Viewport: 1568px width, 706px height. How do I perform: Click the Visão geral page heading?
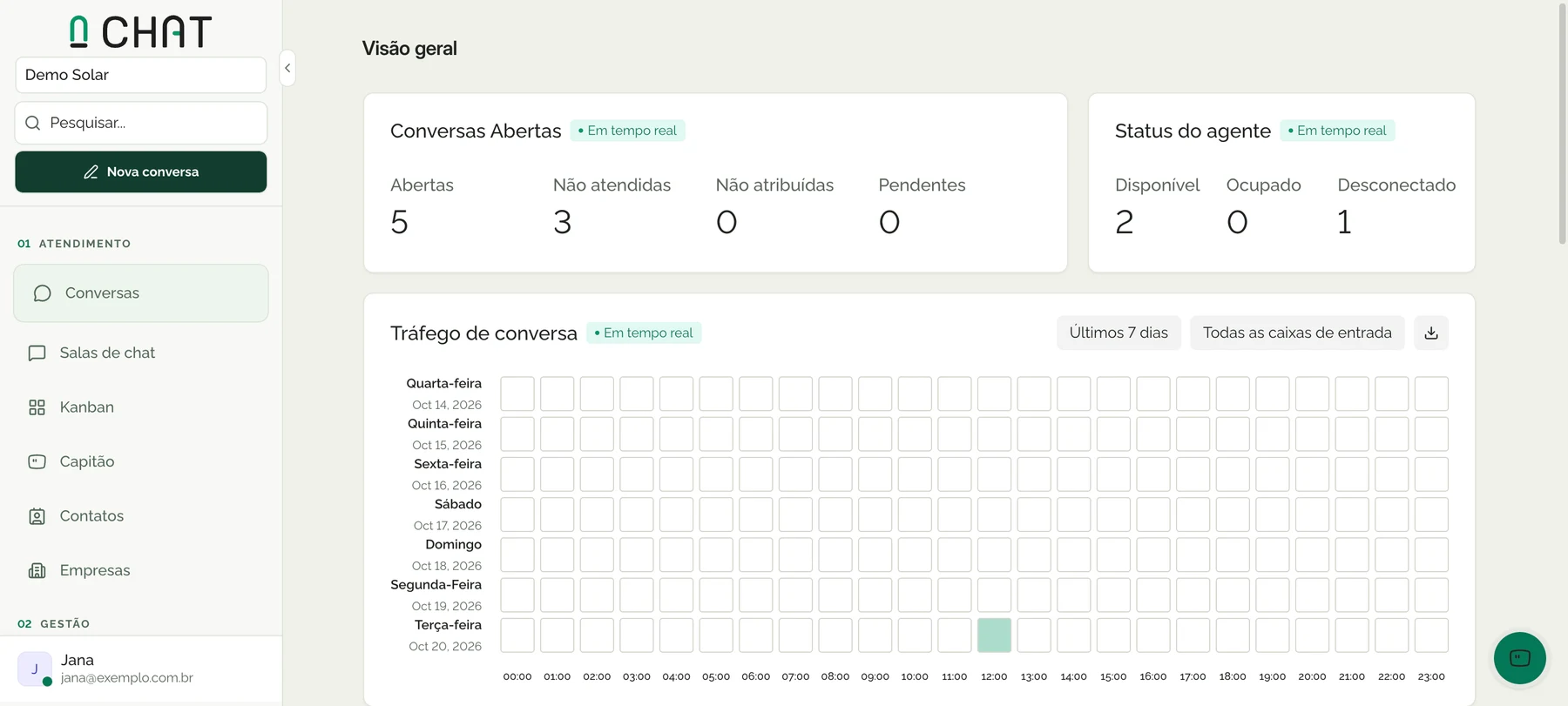(x=409, y=49)
